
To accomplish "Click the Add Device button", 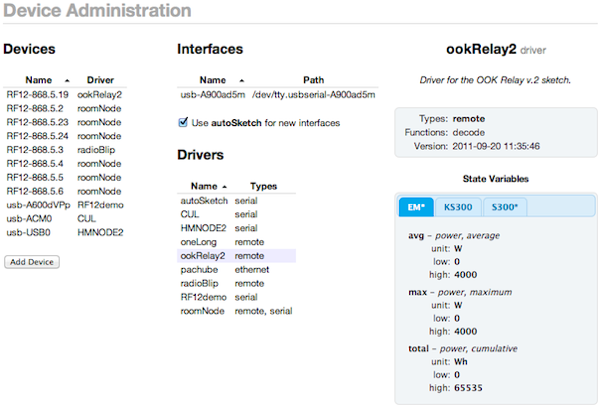I will point(32,262).
